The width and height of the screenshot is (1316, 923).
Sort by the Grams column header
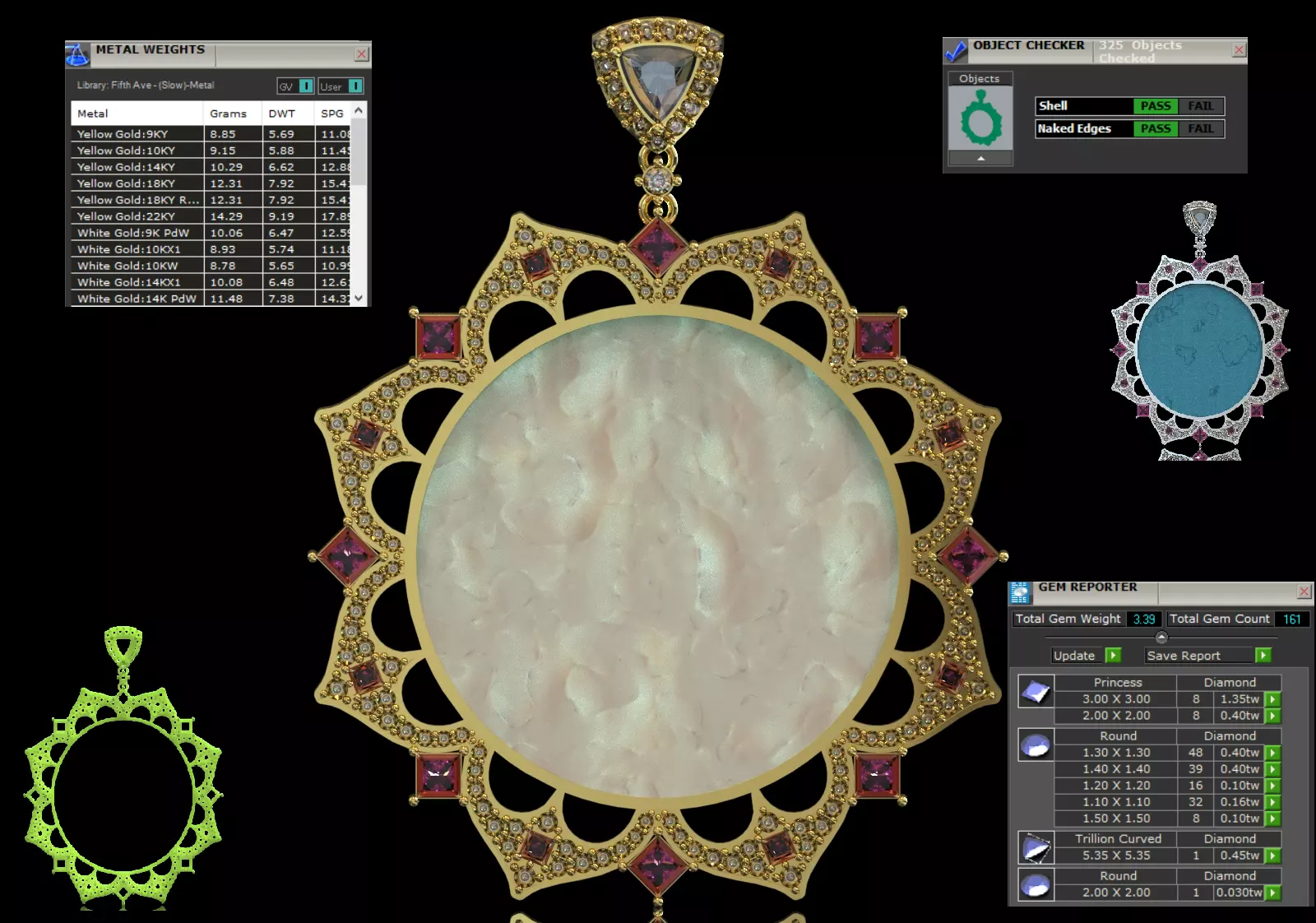(233, 114)
